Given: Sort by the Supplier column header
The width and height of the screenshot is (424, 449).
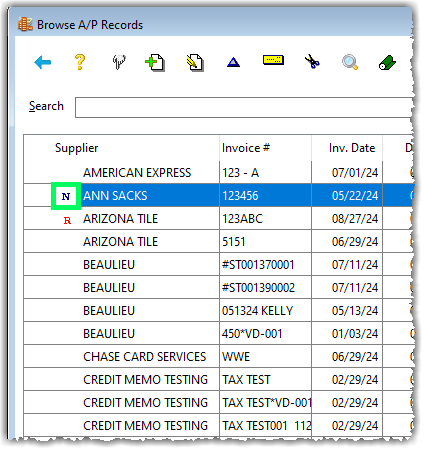Looking at the screenshot, I should coord(77,148).
